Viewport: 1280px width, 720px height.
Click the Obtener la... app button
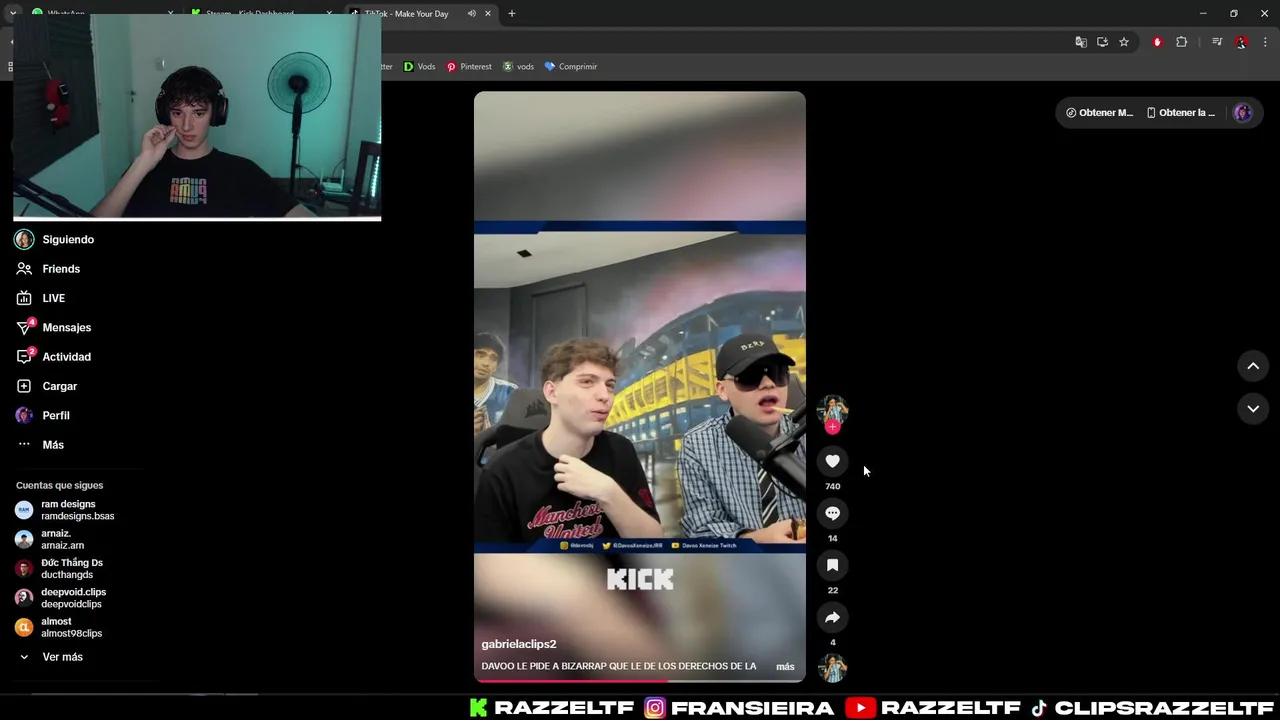[1181, 113]
